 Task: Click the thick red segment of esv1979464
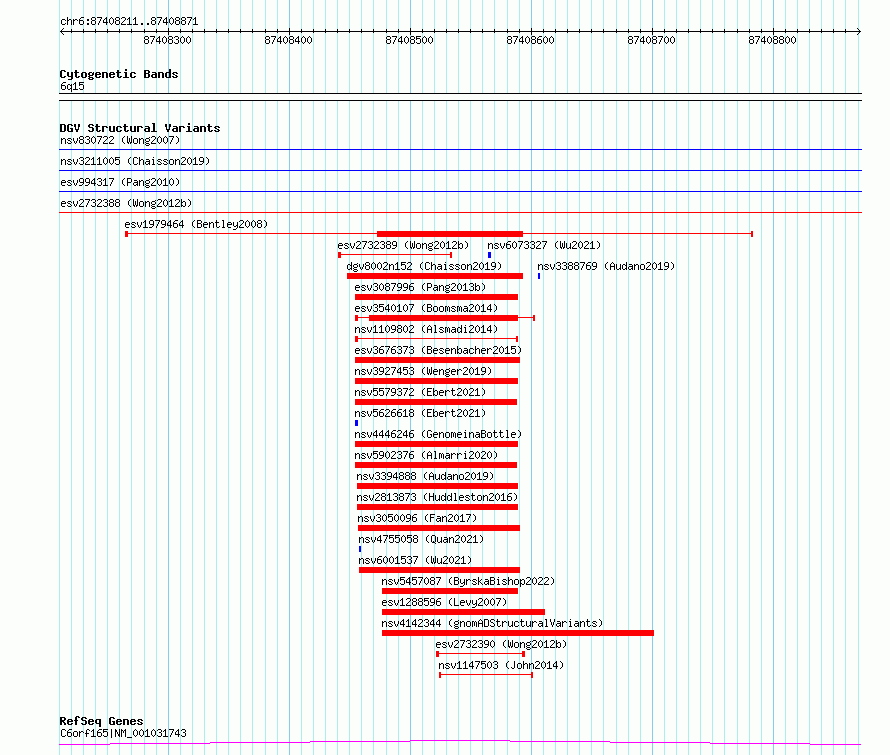click(x=450, y=234)
